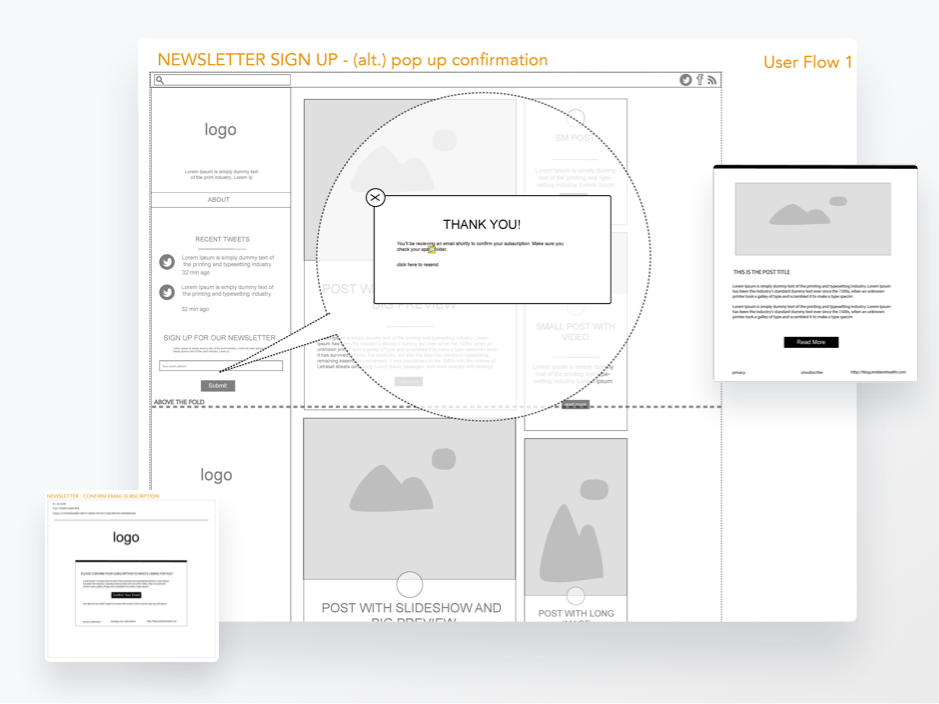939x704 pixels.
Task: Click unsubscribe link in email preview footer
Action: click(811, 372)
